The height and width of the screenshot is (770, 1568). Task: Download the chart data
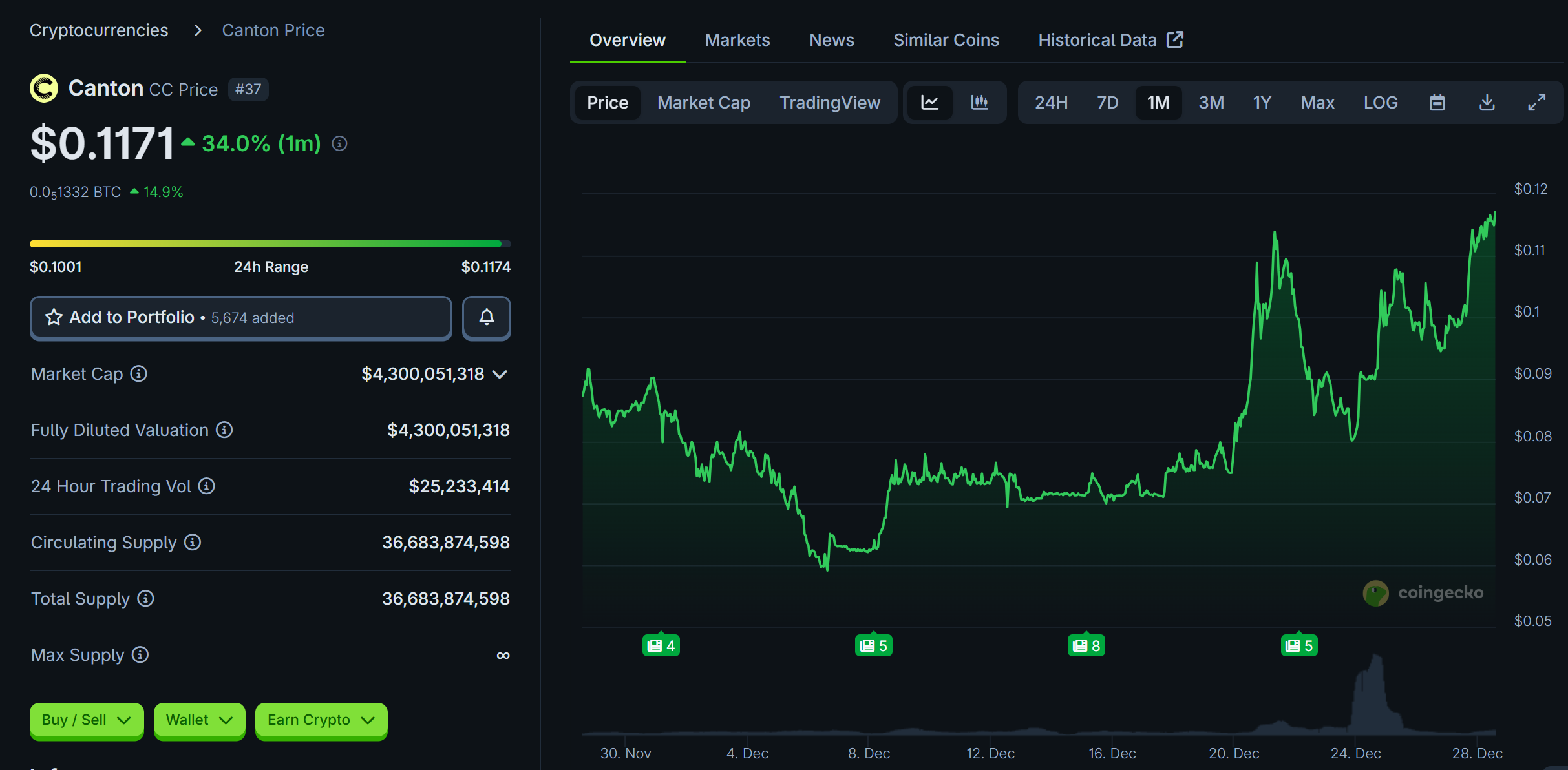point(1487,102)
